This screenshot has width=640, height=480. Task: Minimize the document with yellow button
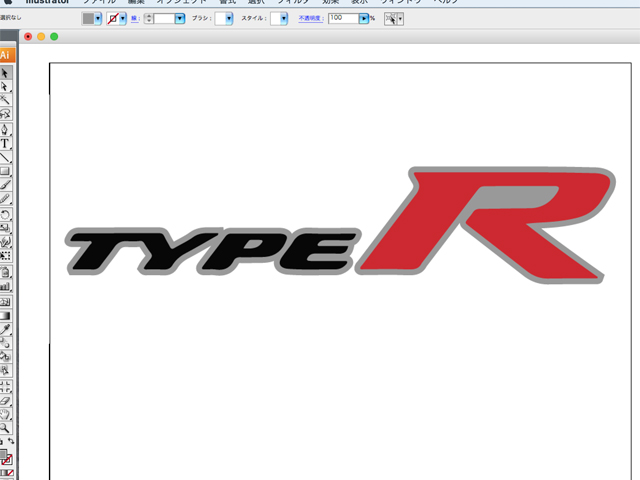(41, 37)
